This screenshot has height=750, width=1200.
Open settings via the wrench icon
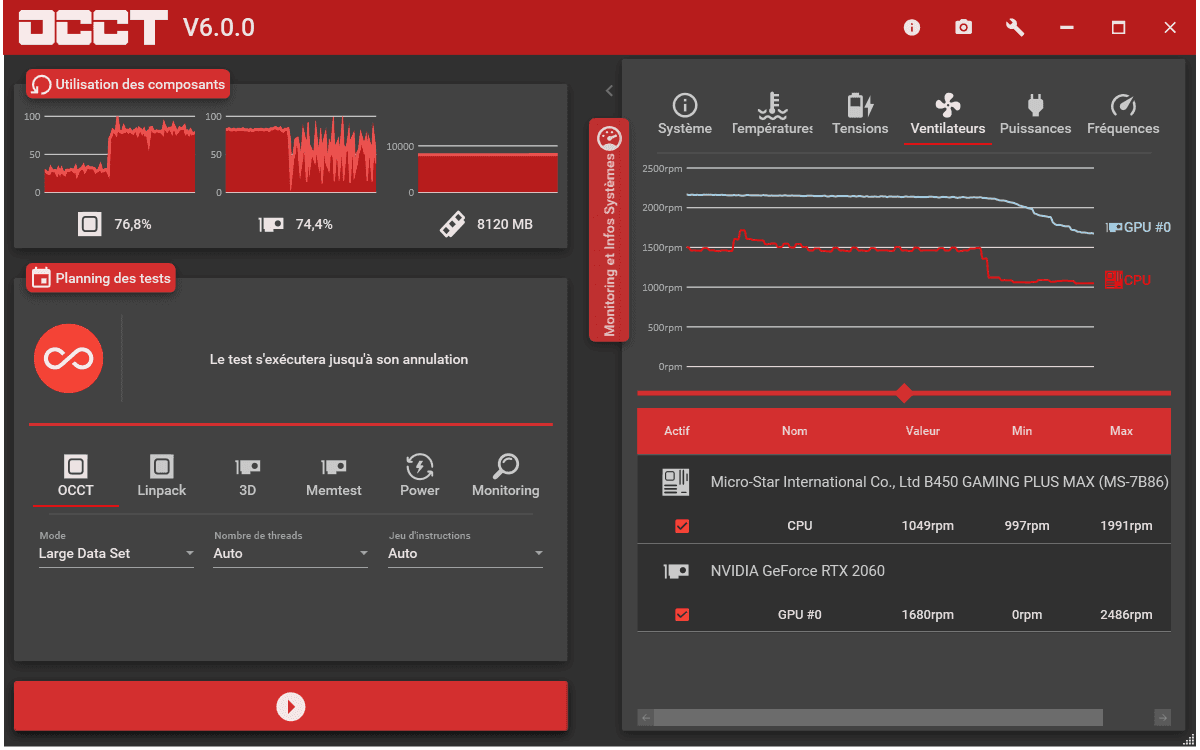pyautogui.click(x=1015, y=28)
